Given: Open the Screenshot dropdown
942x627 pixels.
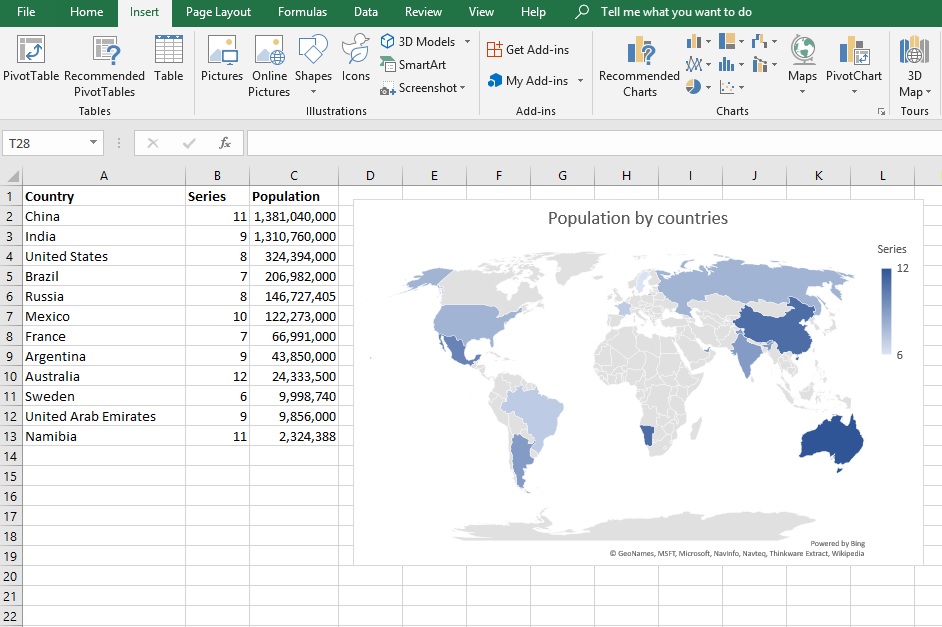Looking at the screenshot, I should tap(463, 88).
